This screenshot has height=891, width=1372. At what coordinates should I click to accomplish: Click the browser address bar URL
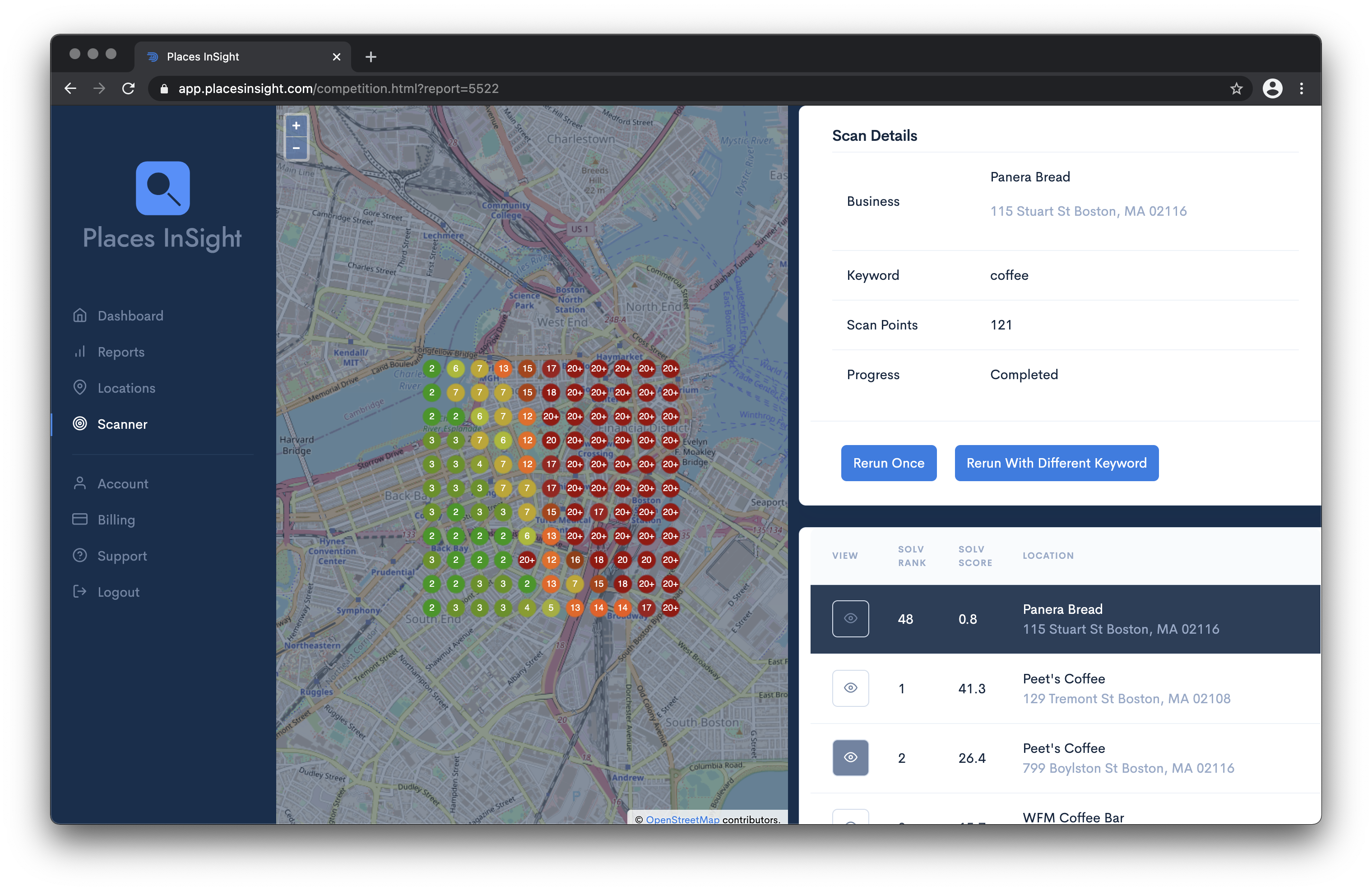(338, 88)
